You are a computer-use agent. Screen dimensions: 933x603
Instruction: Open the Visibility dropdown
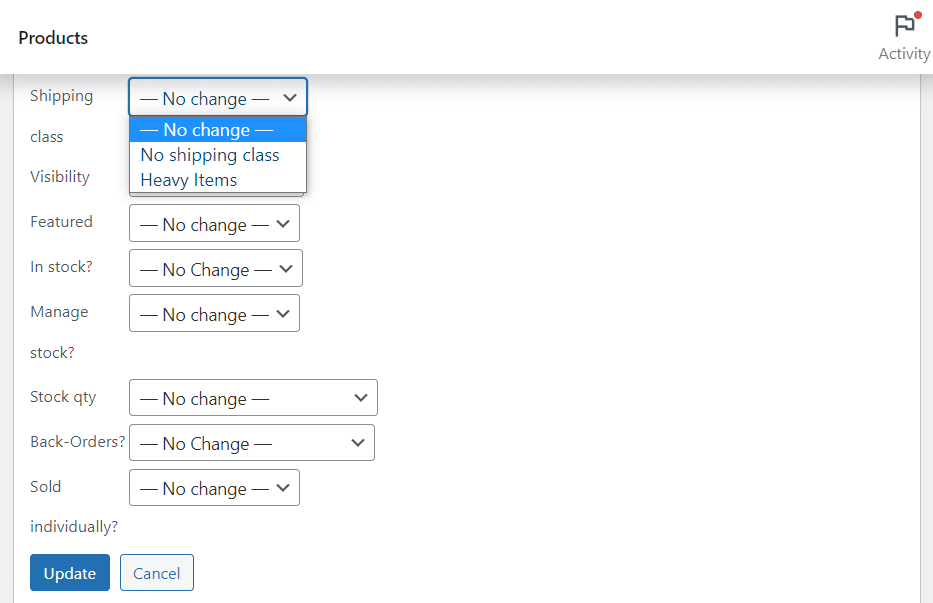[x=217, y=176]
